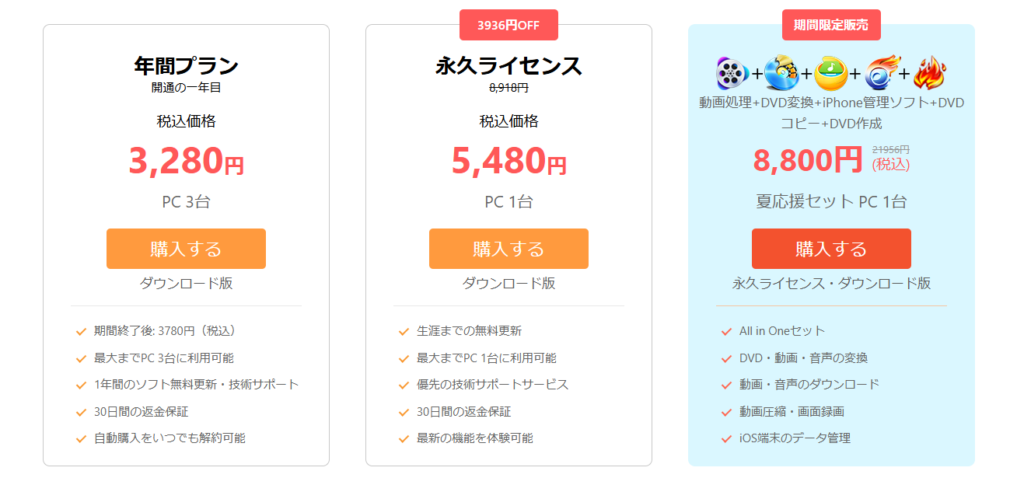1024x478 pixels.
Task: Select the 年間プラン heading
Action: tap(186, 66)
